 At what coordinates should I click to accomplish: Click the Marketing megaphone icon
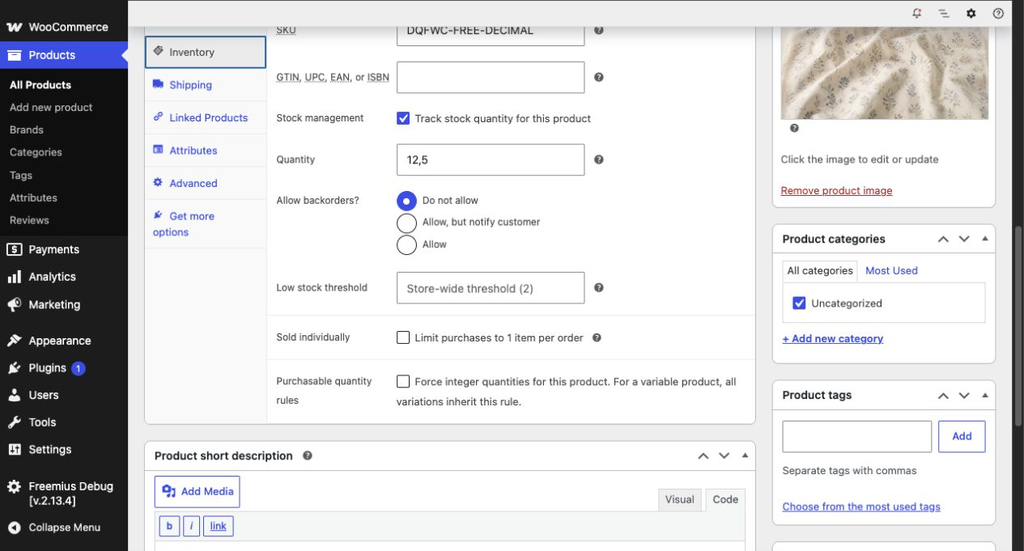pos(14,305)
